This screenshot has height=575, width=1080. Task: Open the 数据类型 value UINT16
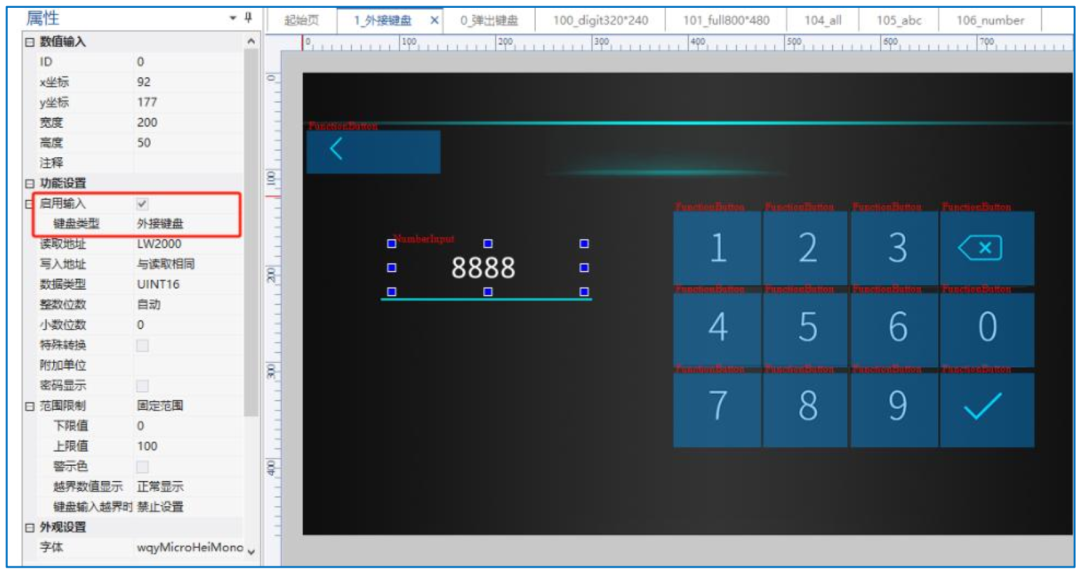158,284
